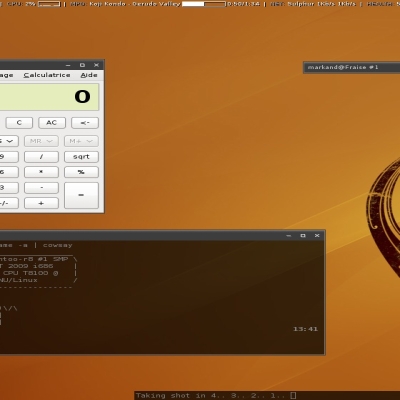Click the '2009 i686' terminal text
Screen dimensions: 400x400
coord(31,266)
